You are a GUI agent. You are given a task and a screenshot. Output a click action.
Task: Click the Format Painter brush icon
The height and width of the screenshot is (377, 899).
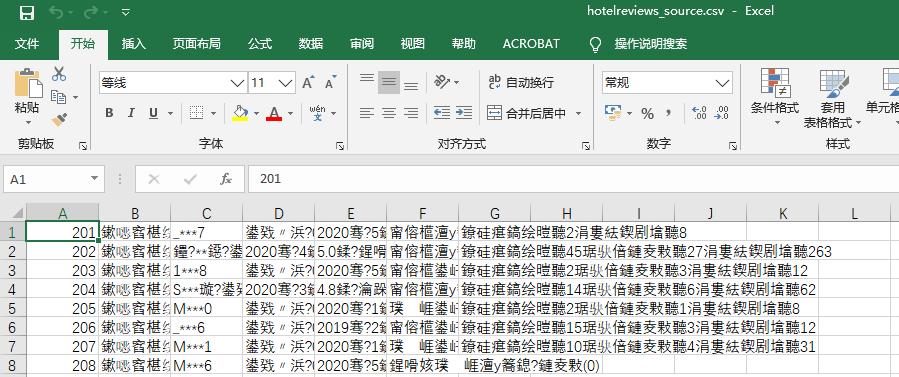click(x=58, y=120)
